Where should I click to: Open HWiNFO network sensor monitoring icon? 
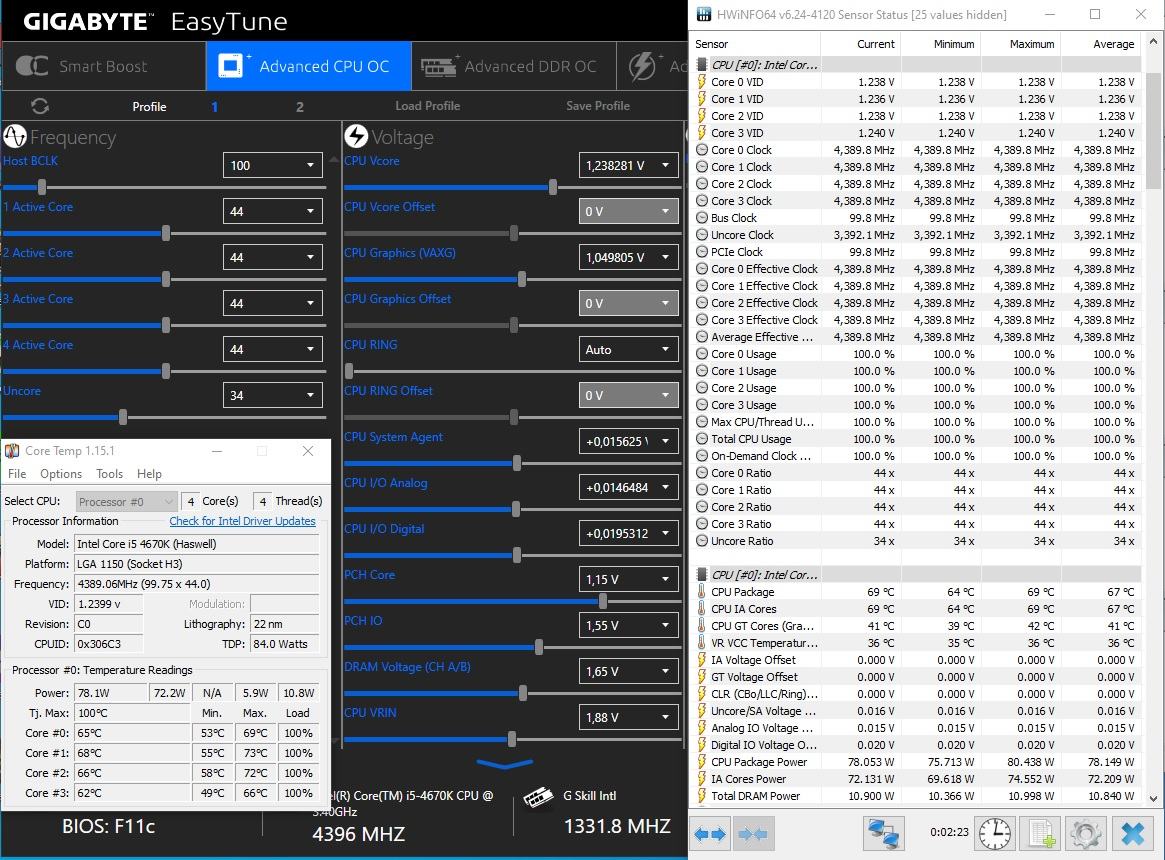pos(883,833)
